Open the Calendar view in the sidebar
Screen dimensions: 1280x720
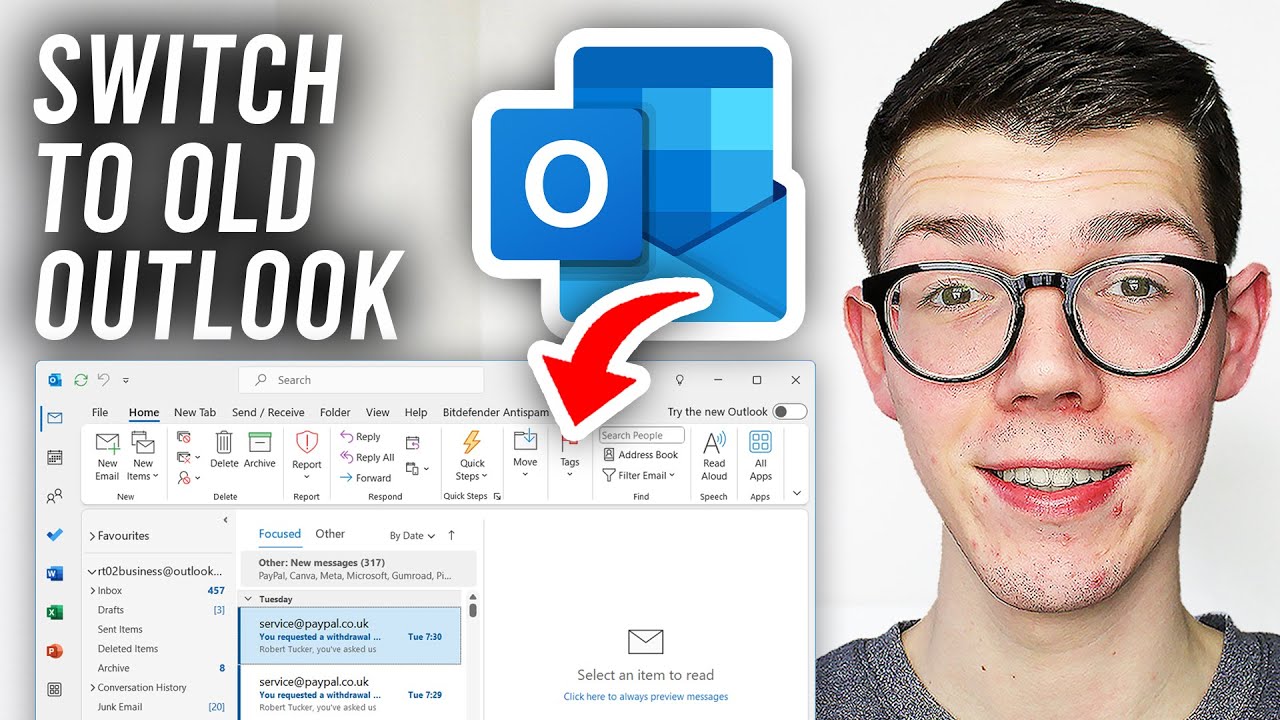55,457
